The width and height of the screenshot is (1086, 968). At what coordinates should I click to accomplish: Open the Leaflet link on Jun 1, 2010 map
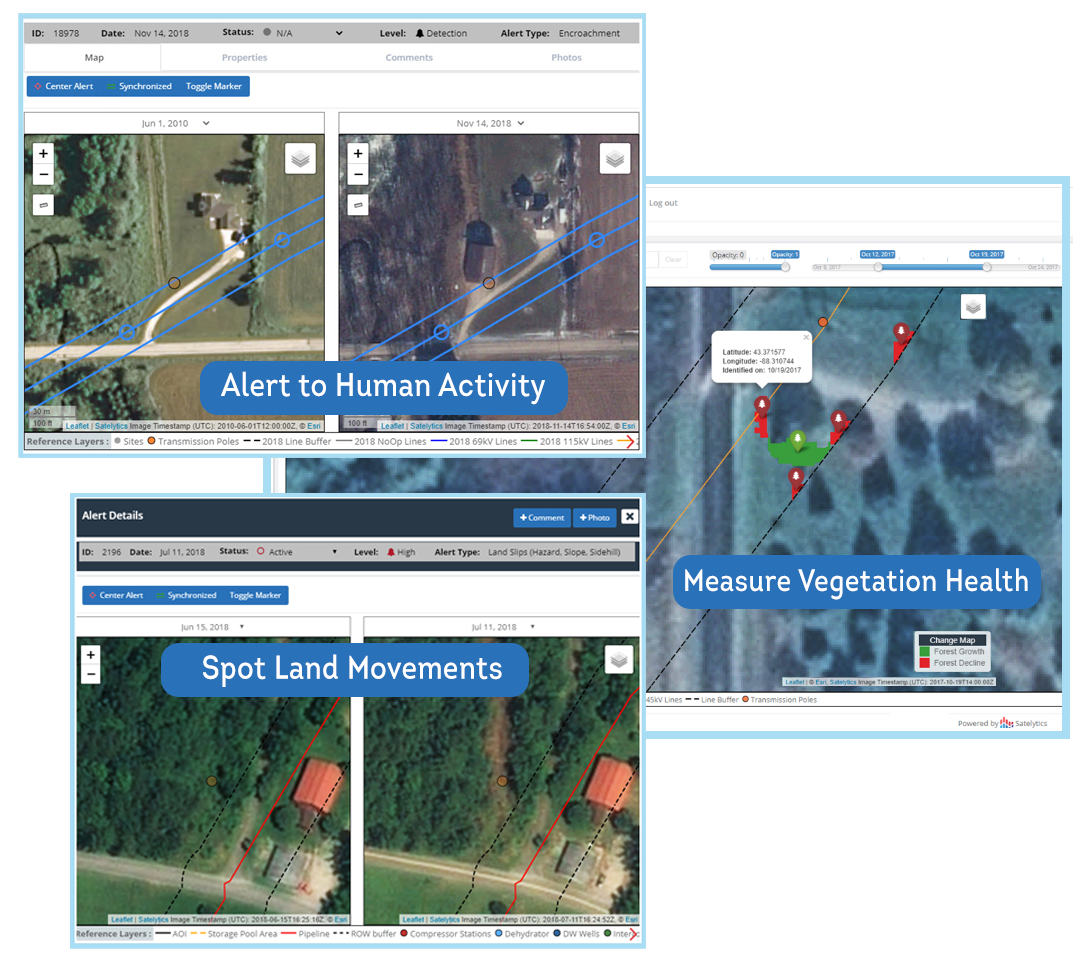coord(77,427)
